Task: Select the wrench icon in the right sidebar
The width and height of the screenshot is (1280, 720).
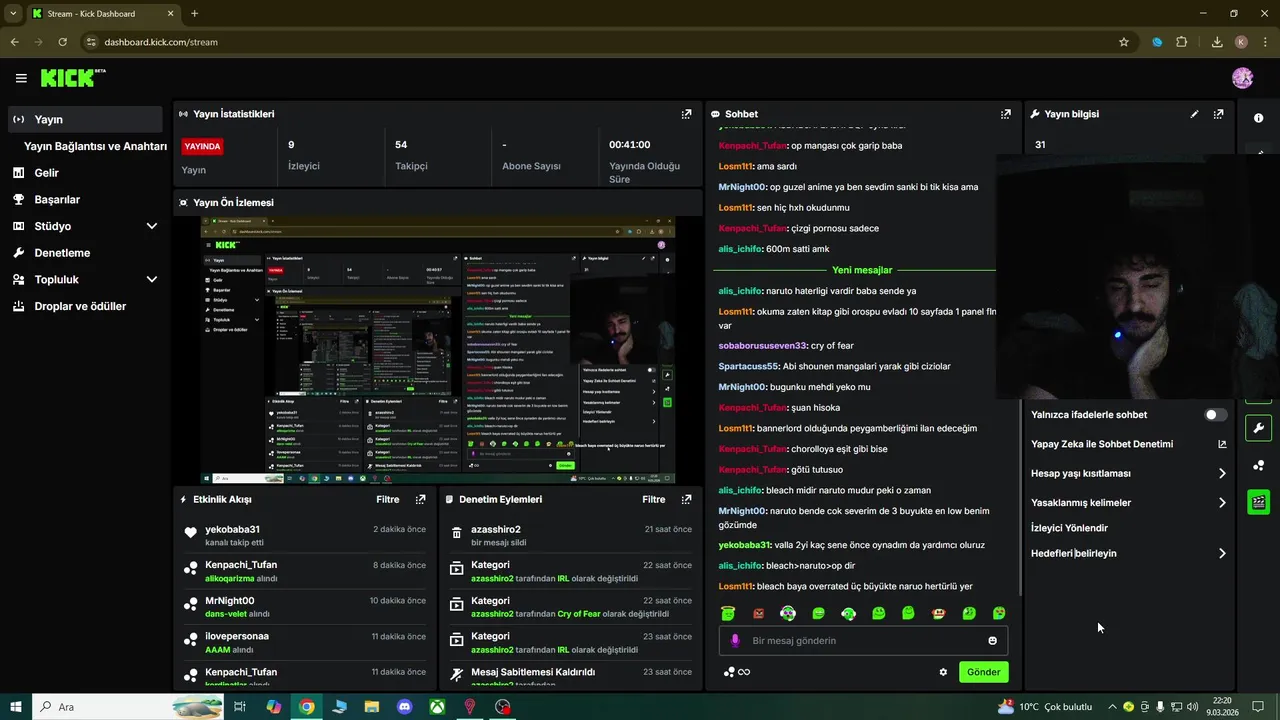Action: click(x=1258, y=428)
